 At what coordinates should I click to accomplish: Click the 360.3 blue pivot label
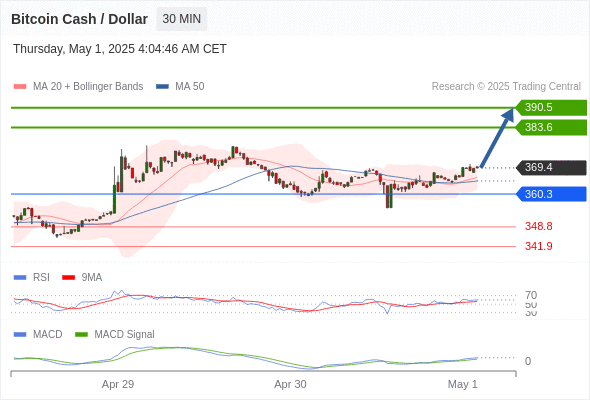pos(551,194)
